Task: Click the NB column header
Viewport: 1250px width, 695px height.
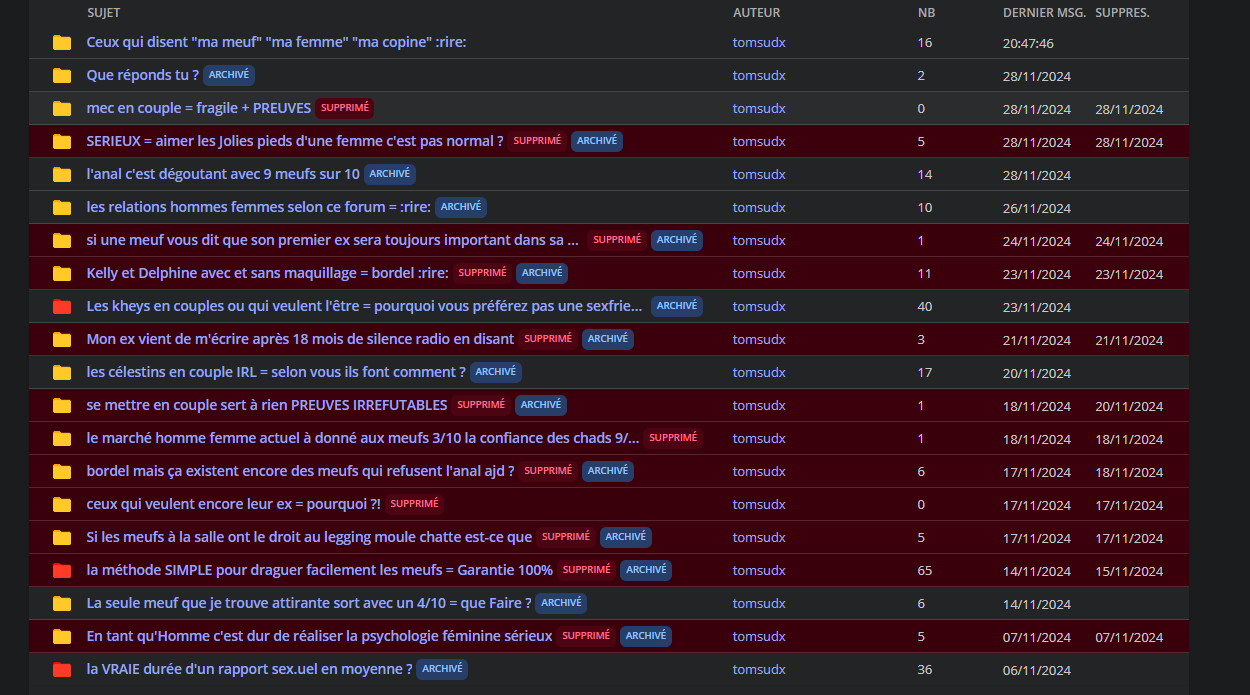Action: pos(927,13)
